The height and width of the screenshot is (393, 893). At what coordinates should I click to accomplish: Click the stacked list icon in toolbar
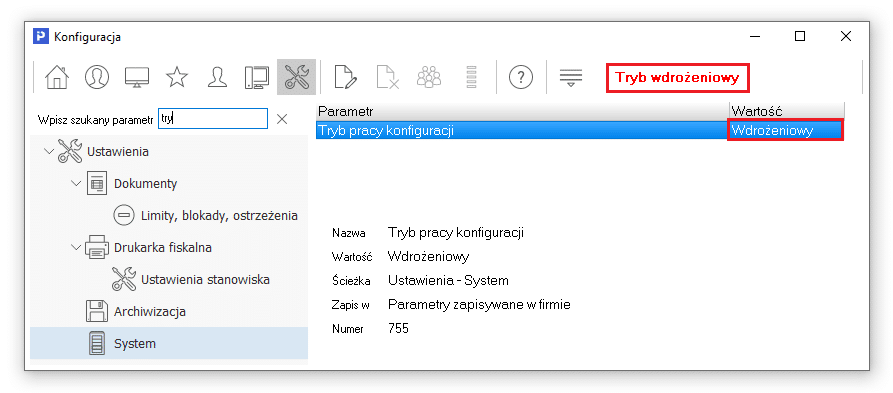(471, 77)
